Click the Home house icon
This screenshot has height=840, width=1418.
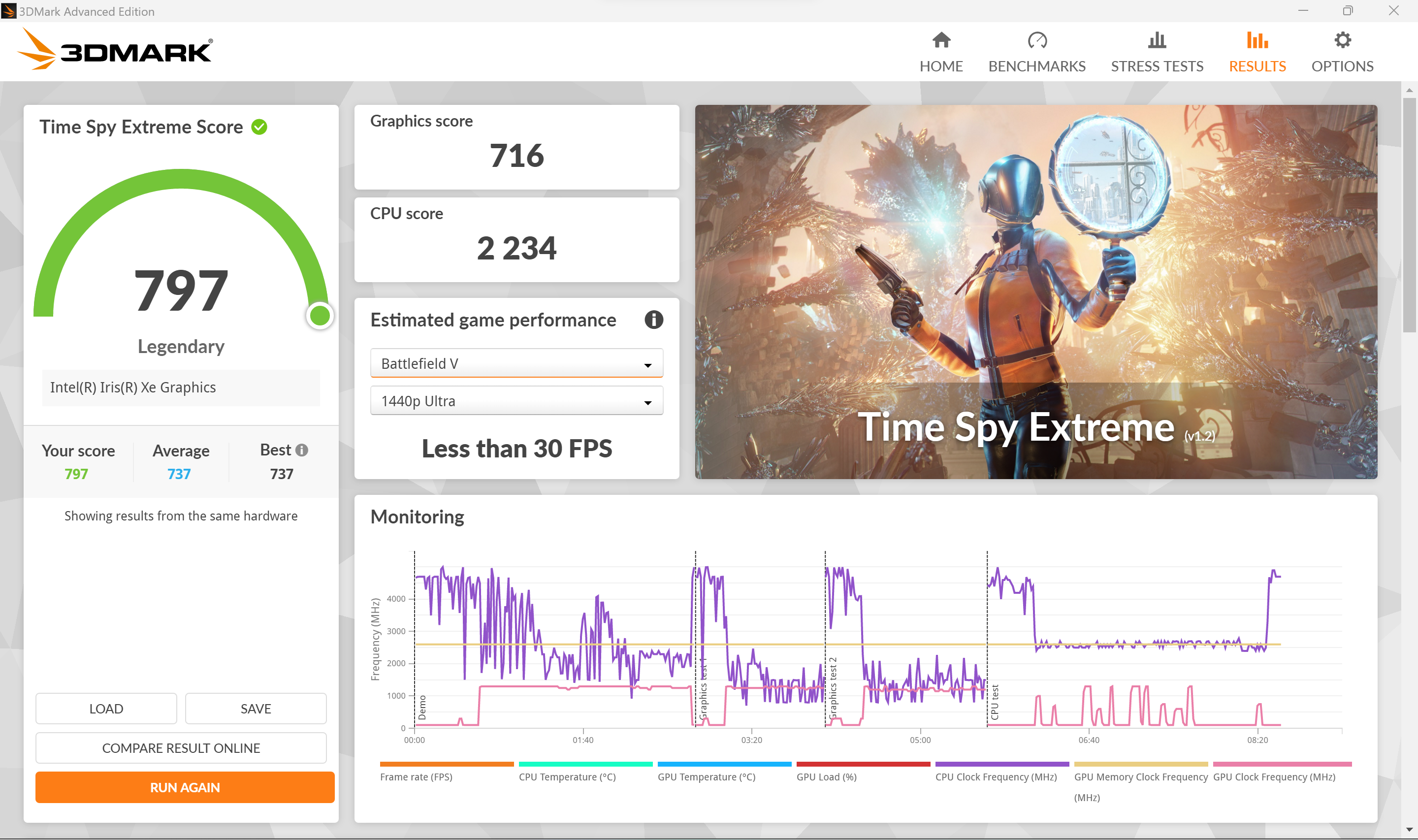coord(941,40)
